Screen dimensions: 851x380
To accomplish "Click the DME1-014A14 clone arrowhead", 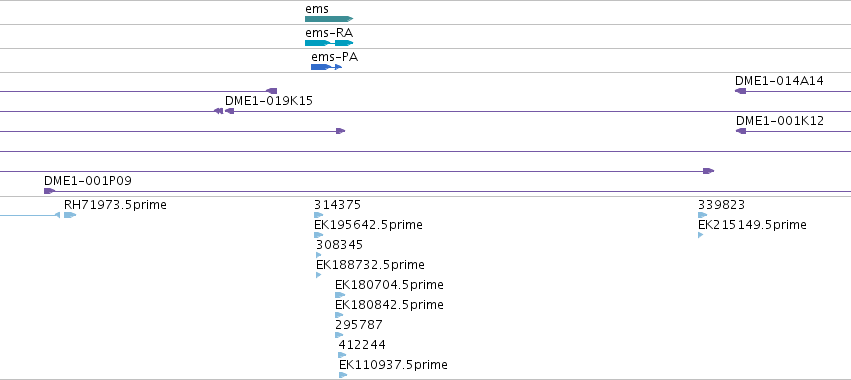I will tap(740, 91).
